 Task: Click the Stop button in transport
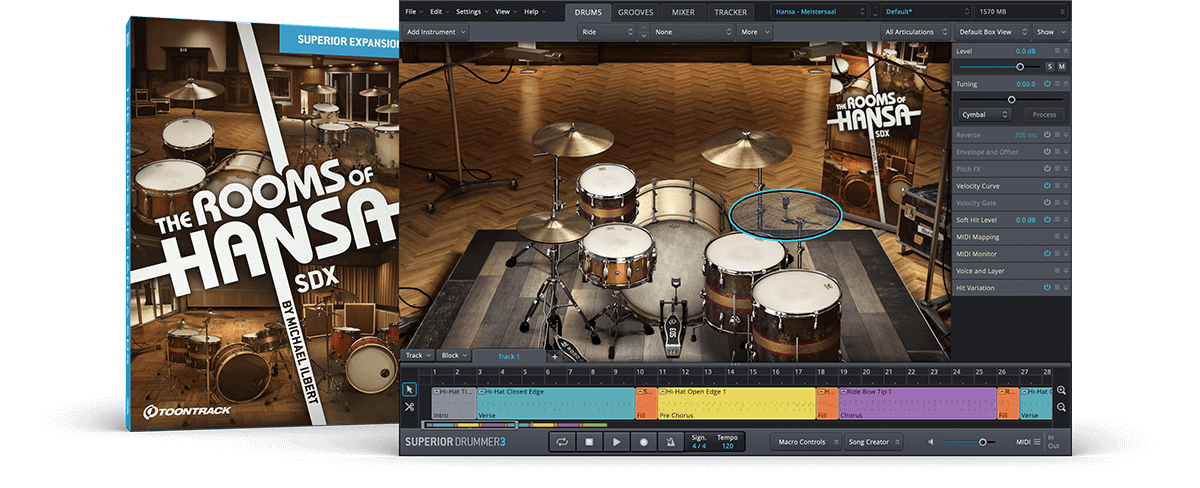[x=589, y=442]
